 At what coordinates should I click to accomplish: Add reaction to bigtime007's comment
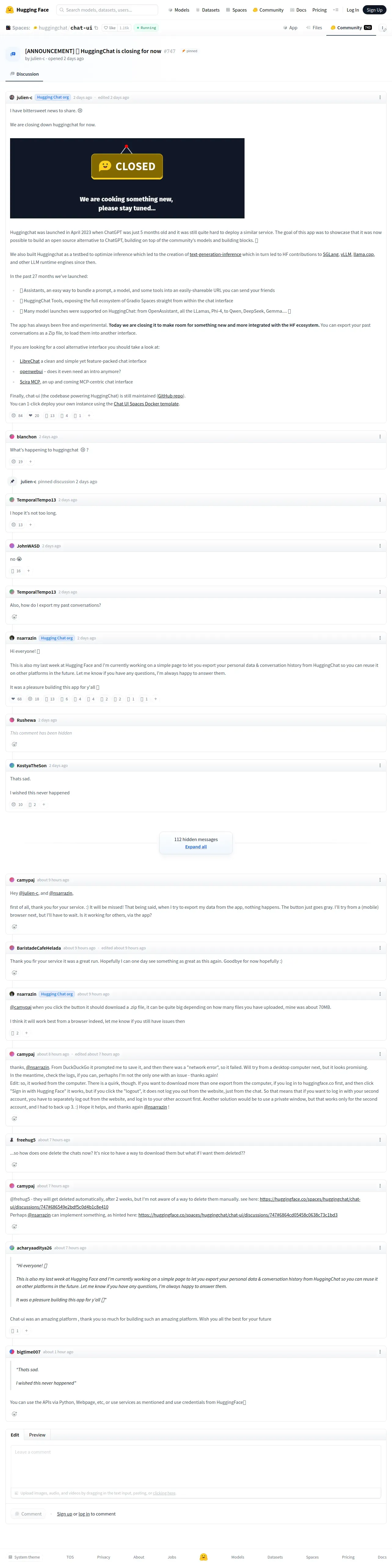(14, 1413)
